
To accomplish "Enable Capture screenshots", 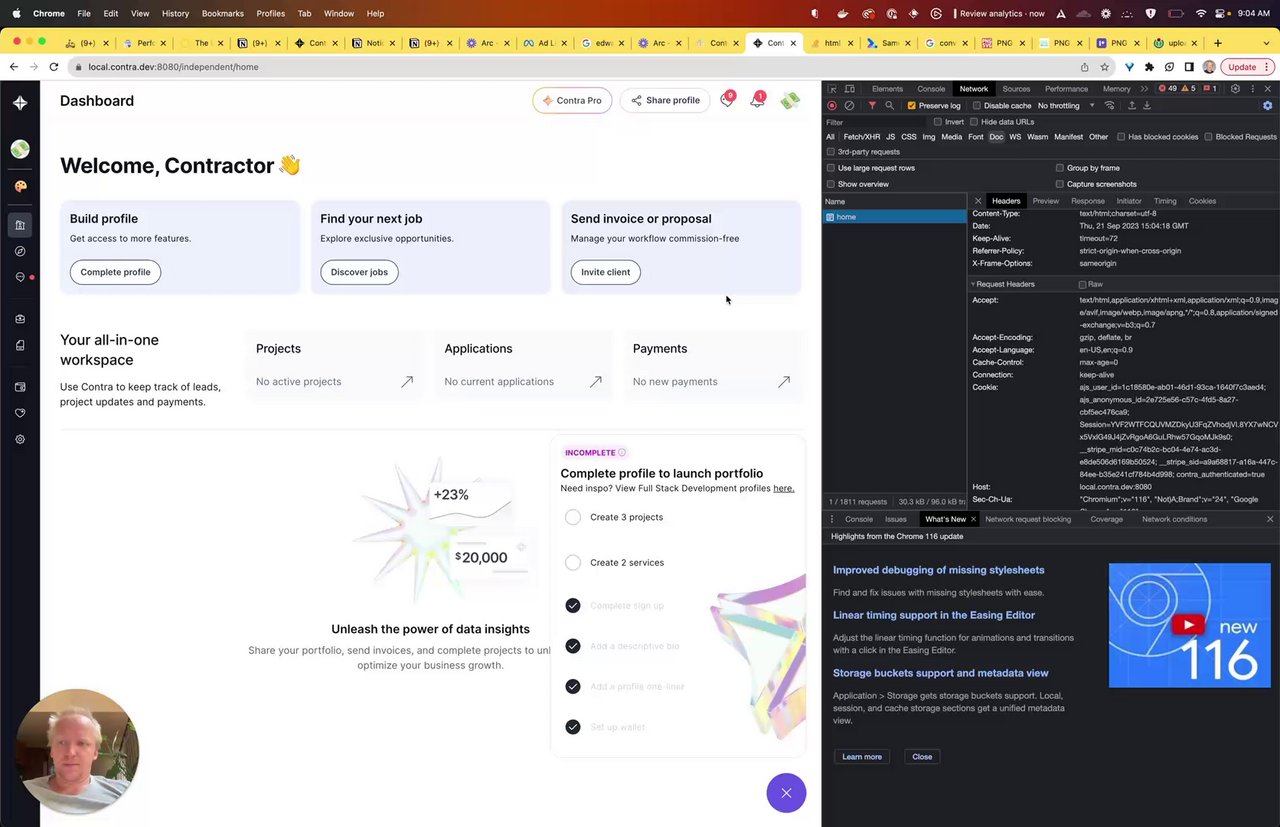I will [1060, 184].
